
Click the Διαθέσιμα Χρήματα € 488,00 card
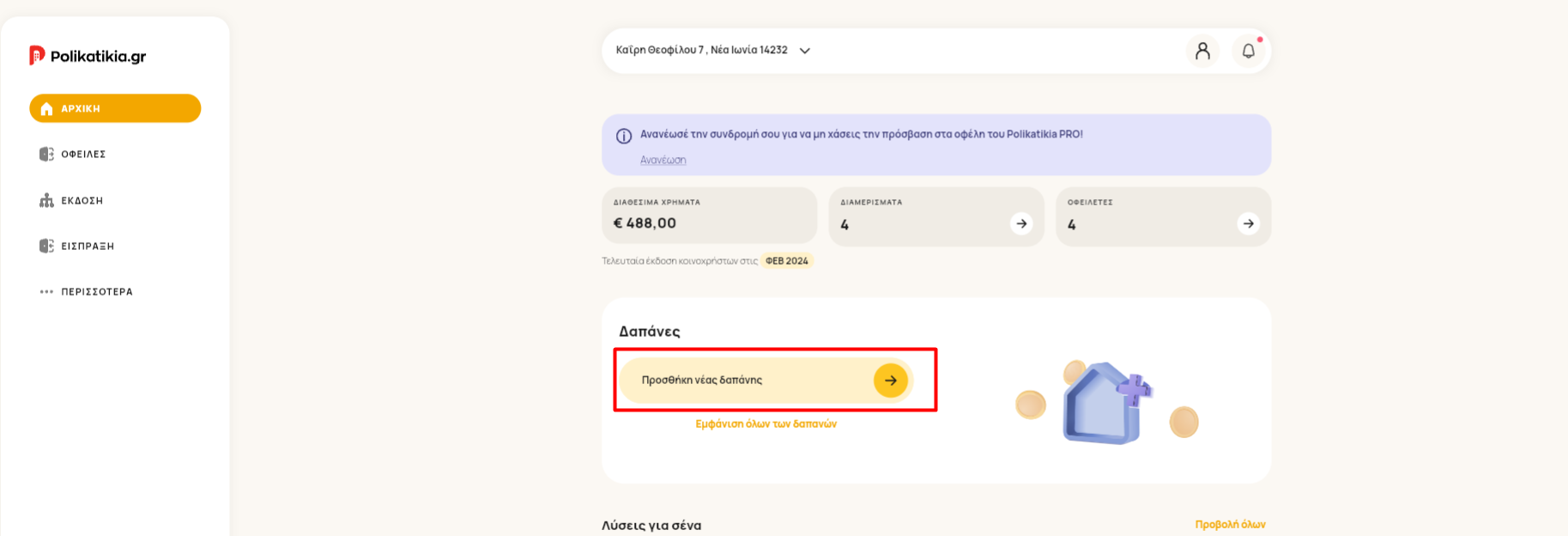pos(709,216)
